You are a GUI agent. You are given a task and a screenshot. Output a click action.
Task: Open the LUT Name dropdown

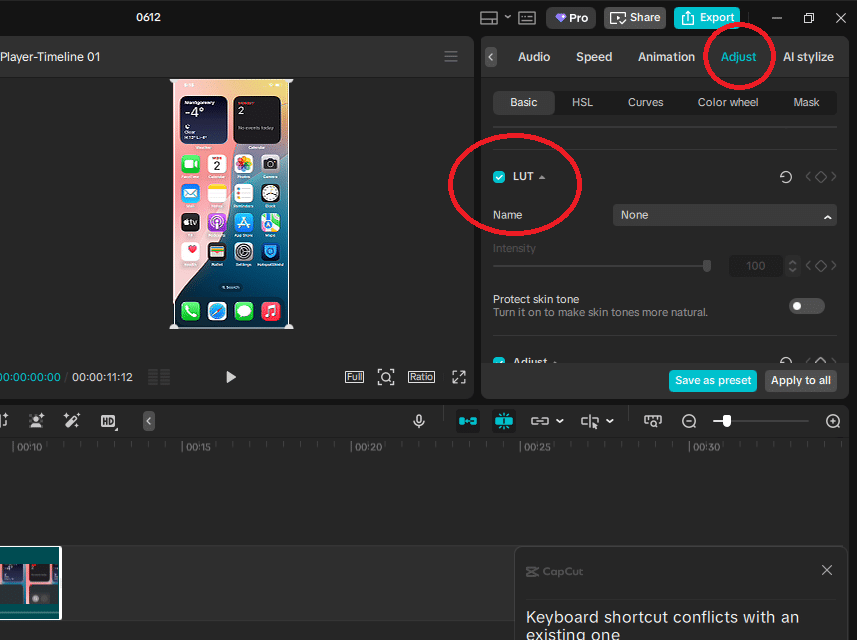click(x=724, y=215)
